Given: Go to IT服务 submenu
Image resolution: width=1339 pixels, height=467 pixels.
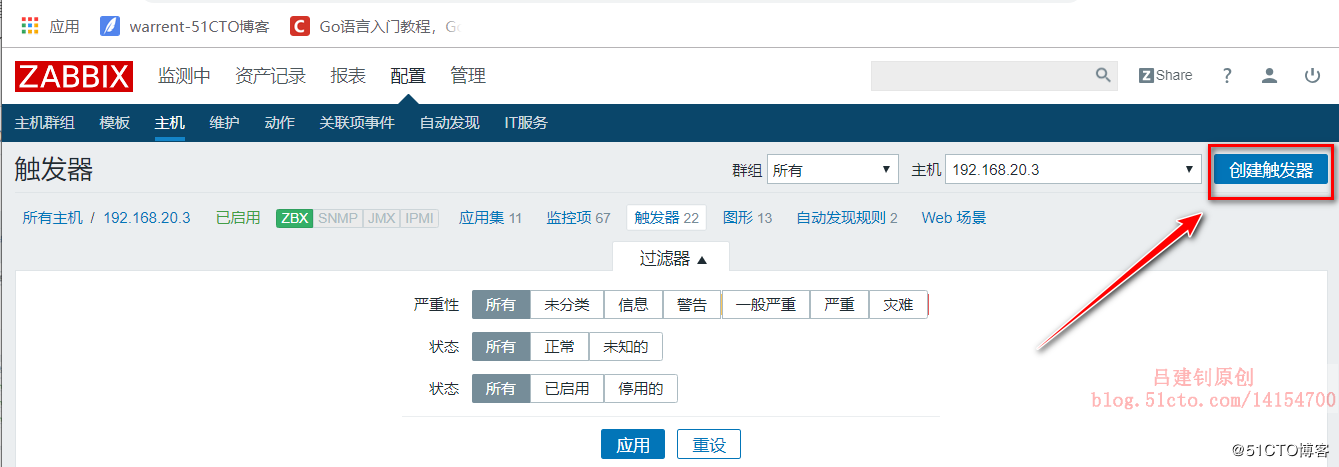Looking at the screenshot, I should [526, 123].
